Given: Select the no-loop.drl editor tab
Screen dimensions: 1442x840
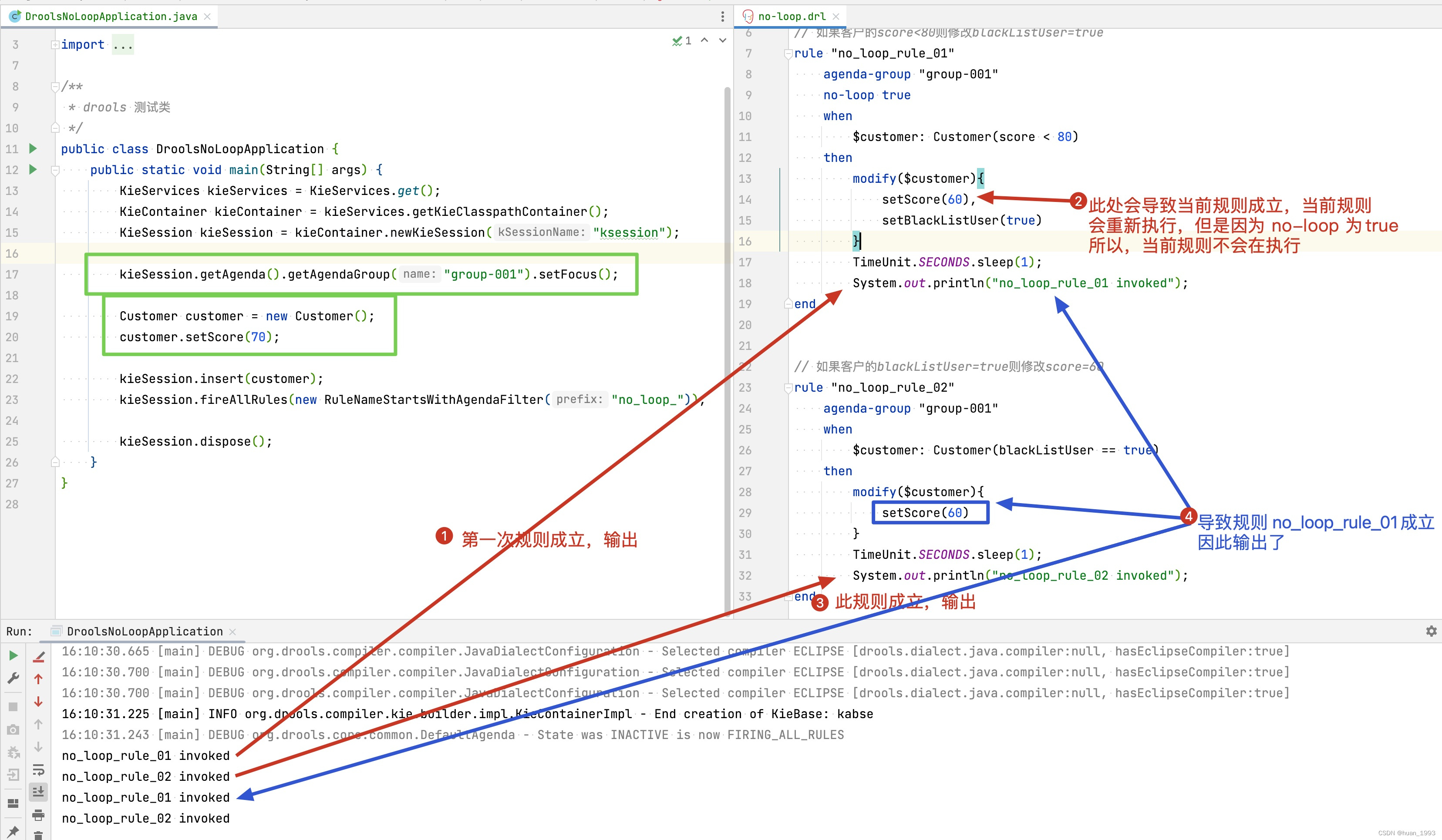Looking at the screenshot, I should (x=792, y=17).
